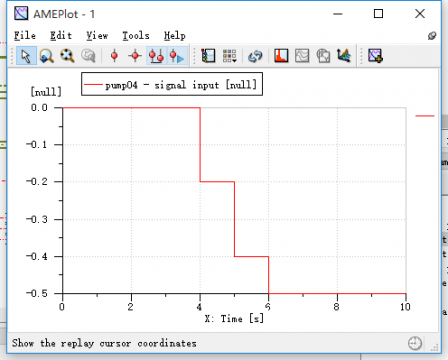Click the zoom-to-fit magnifier icon
Image resolution: width=448 pixels, height=360 pixels.
point(67,56)
